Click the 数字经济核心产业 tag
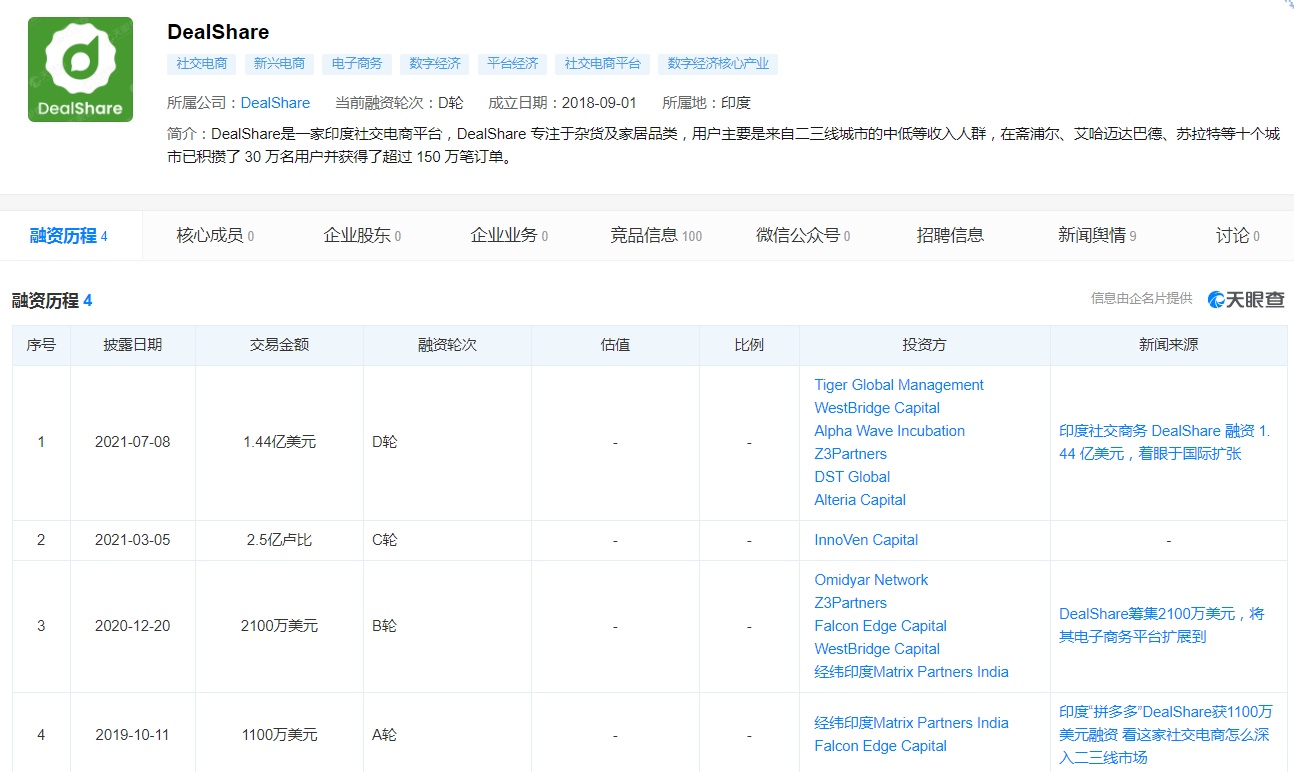The width and height of the screenshot is (1294, 772). point(718,64)
